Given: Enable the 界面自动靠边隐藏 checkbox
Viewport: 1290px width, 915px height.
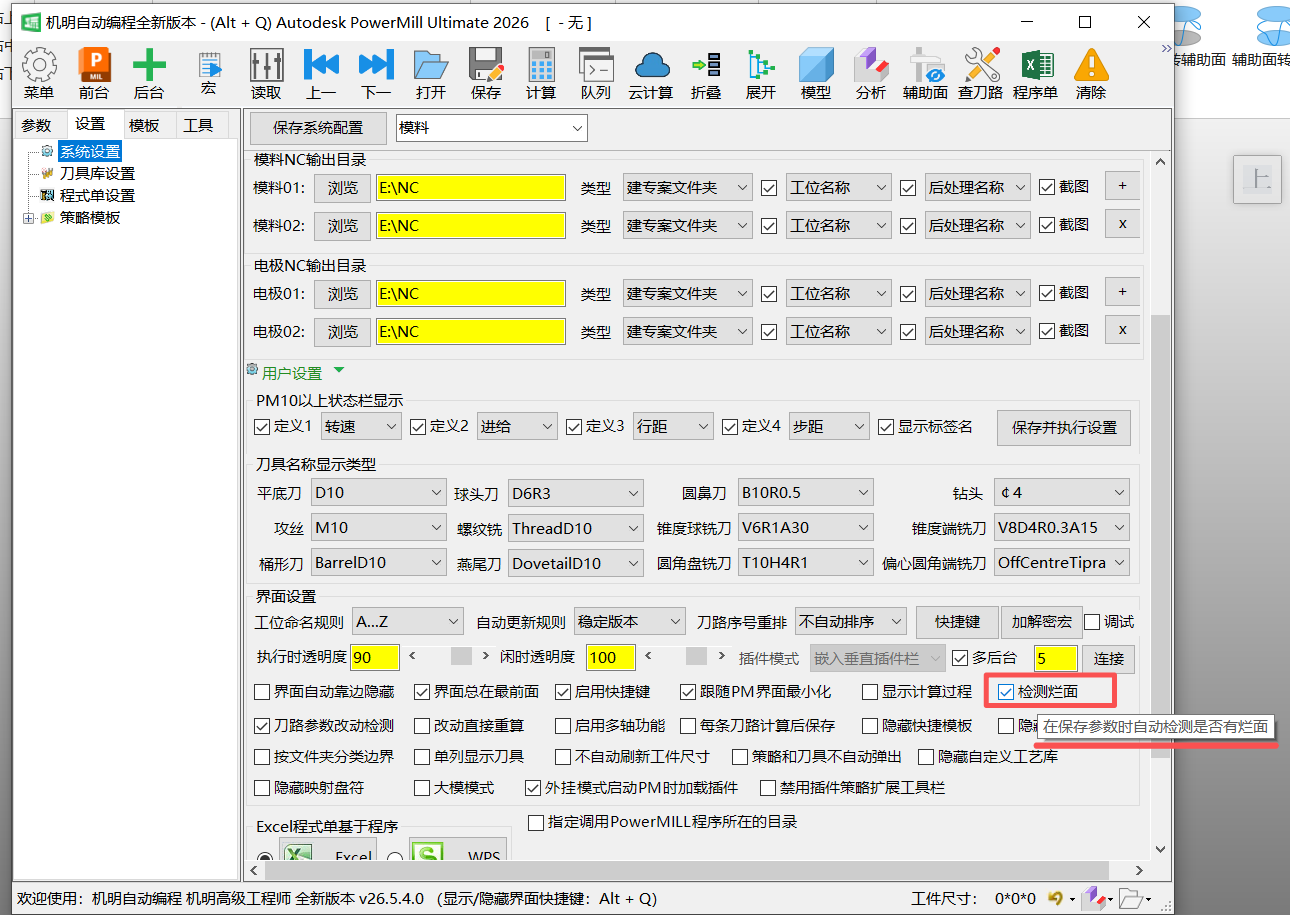Looking at the screenshot, I should pos(263,692).
